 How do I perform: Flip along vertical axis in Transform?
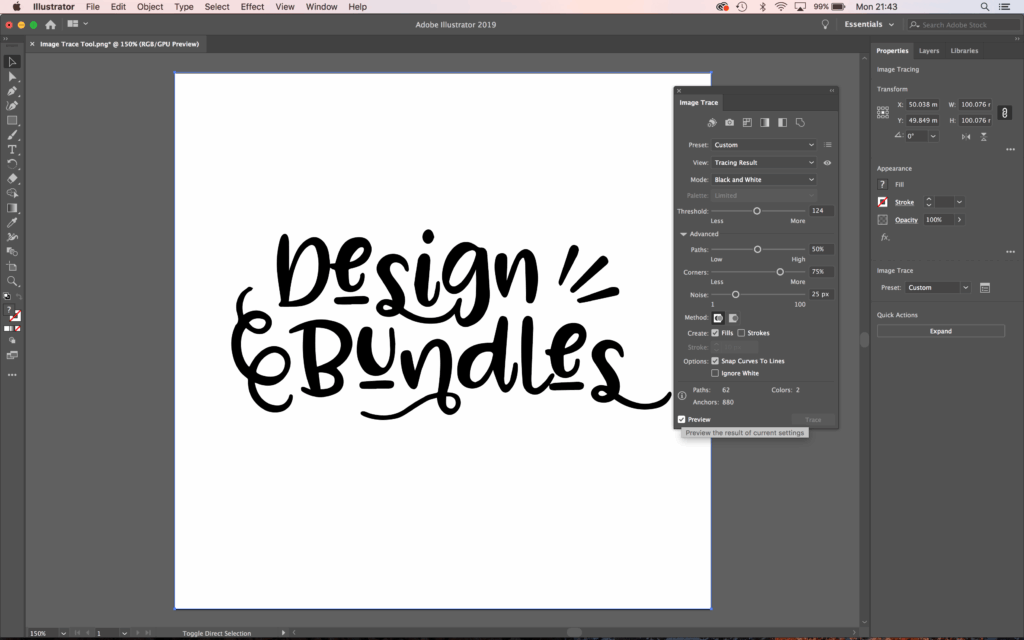pos(984,136)
